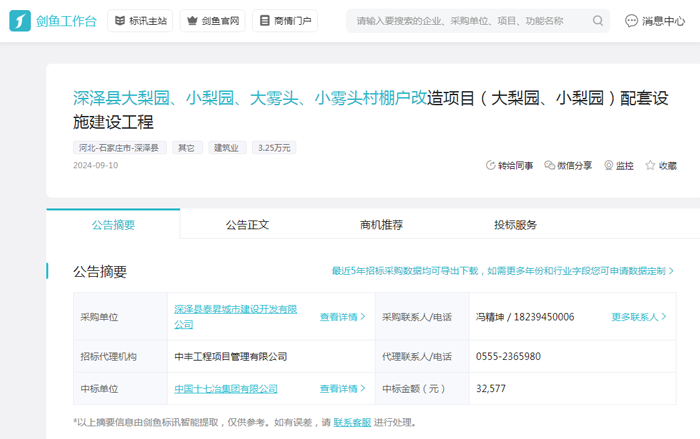Switch to the 商机推荐 tab
Image resolution: width=700 pixels, height=439 pixels.
(381, 225)
